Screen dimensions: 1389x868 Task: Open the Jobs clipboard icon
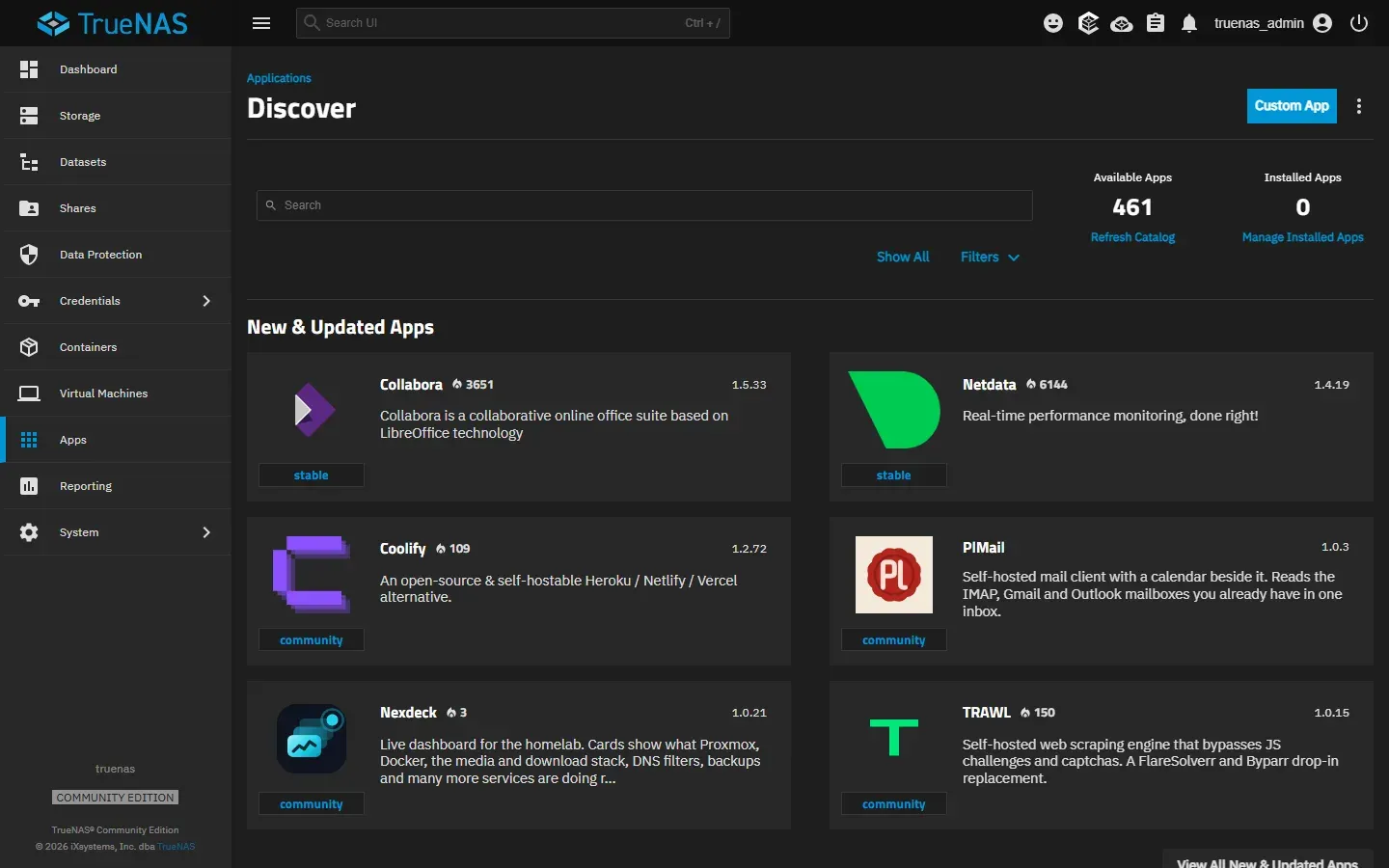(1156, 23)
